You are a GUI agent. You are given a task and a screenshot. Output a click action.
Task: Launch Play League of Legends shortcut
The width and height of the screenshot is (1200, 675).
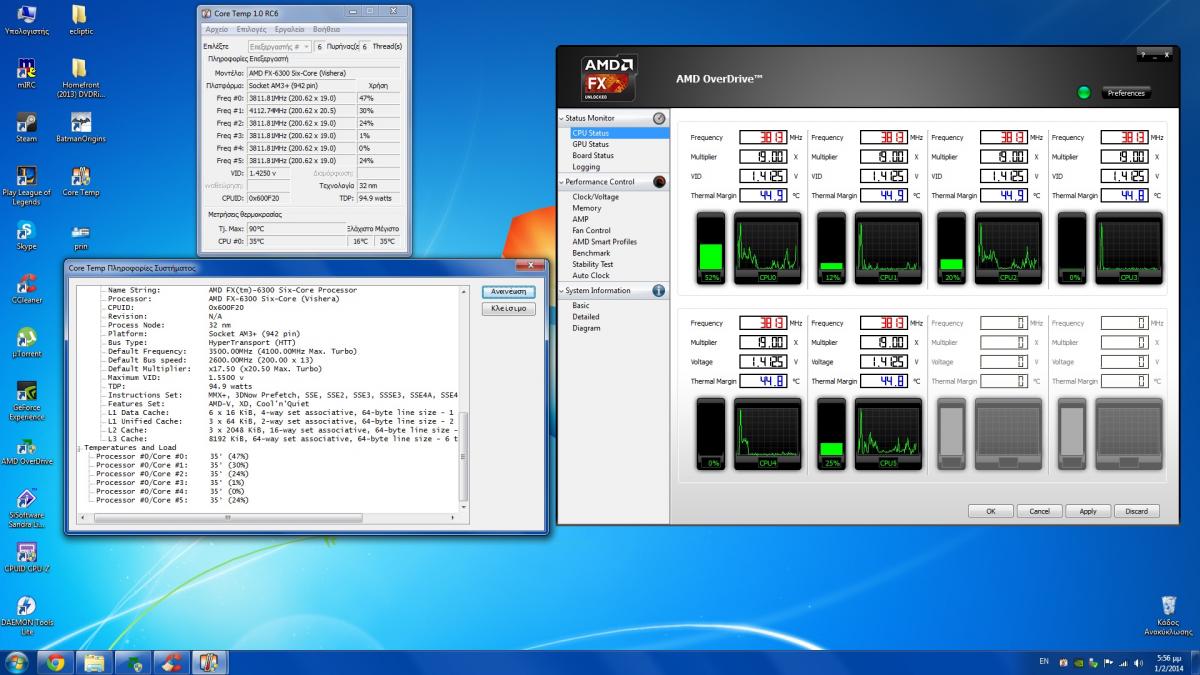(27, 185)
